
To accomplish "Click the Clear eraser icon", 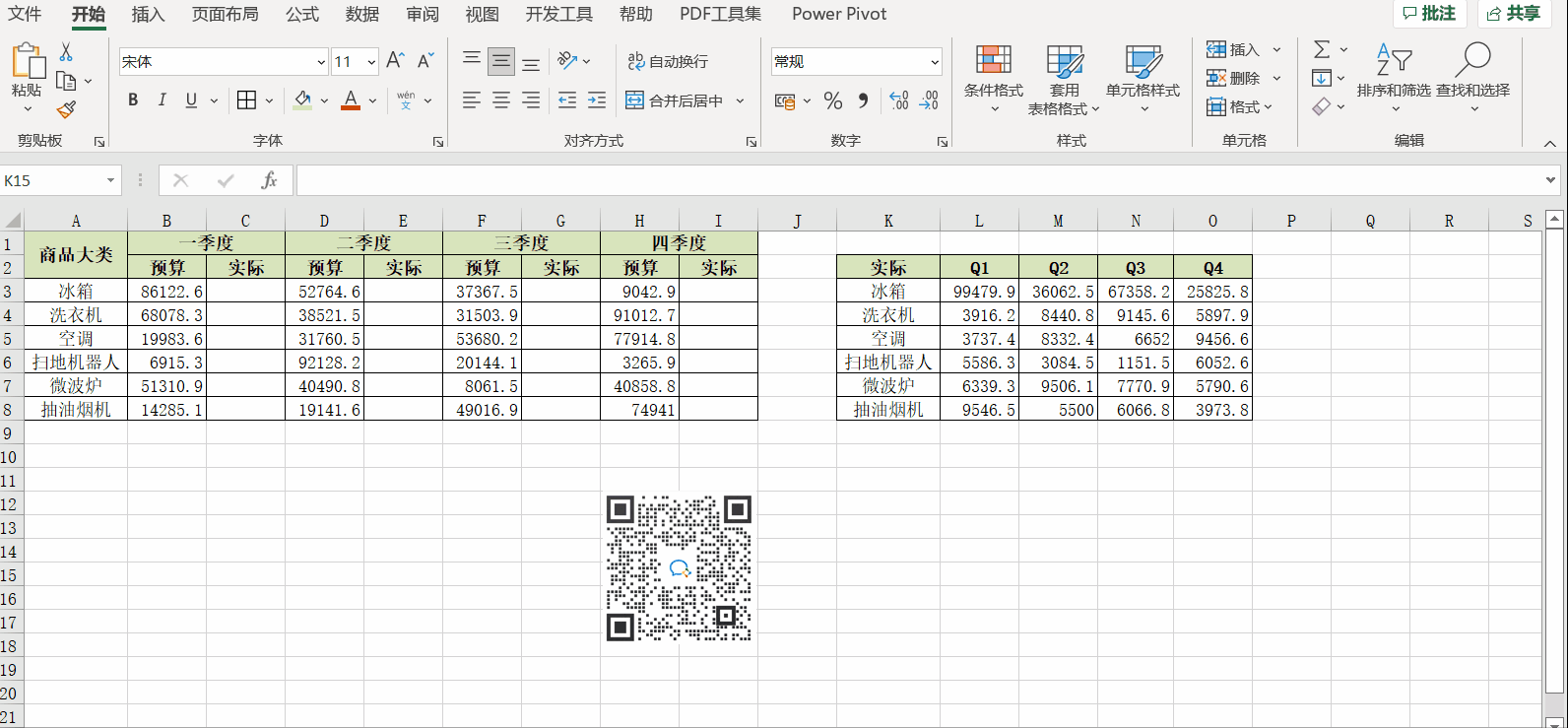I will (x=1322, y=106).
